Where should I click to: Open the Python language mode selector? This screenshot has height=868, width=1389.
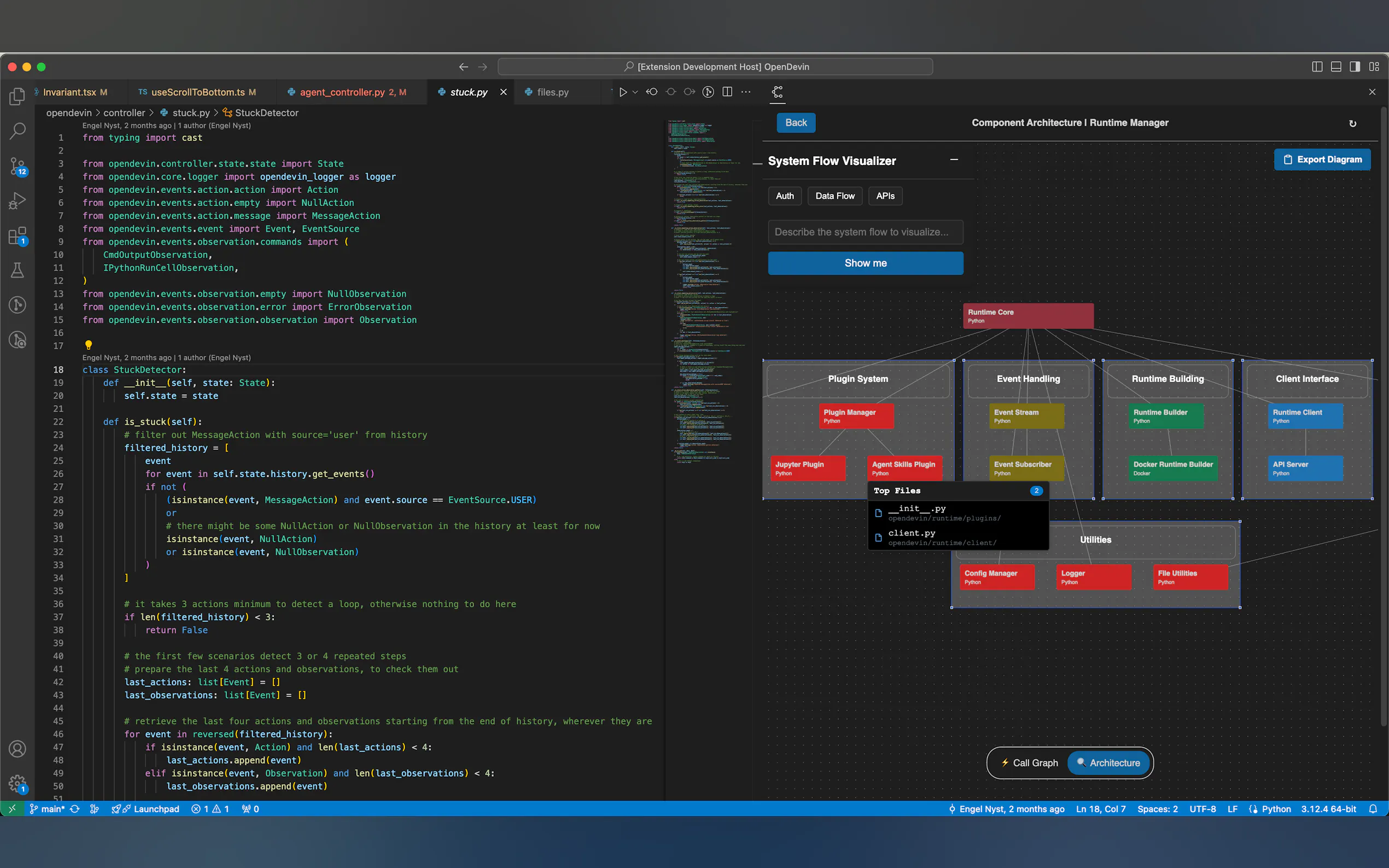[x=1276, y=809]
